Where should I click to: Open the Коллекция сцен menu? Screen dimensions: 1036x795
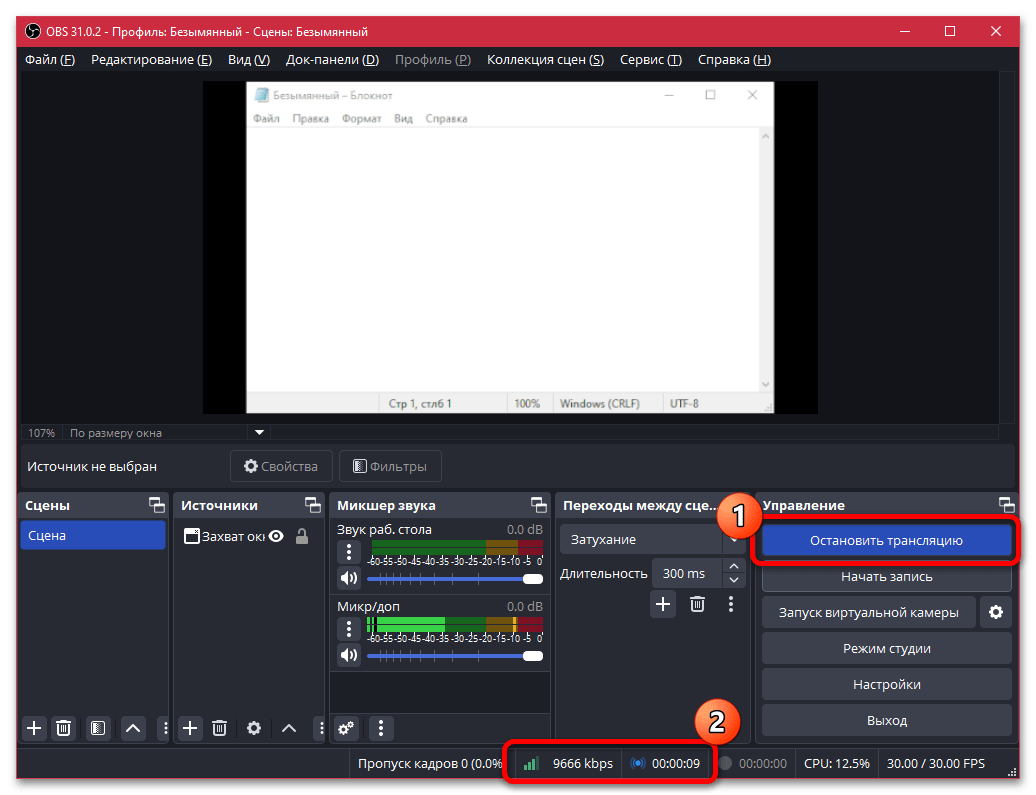[546, 59]
